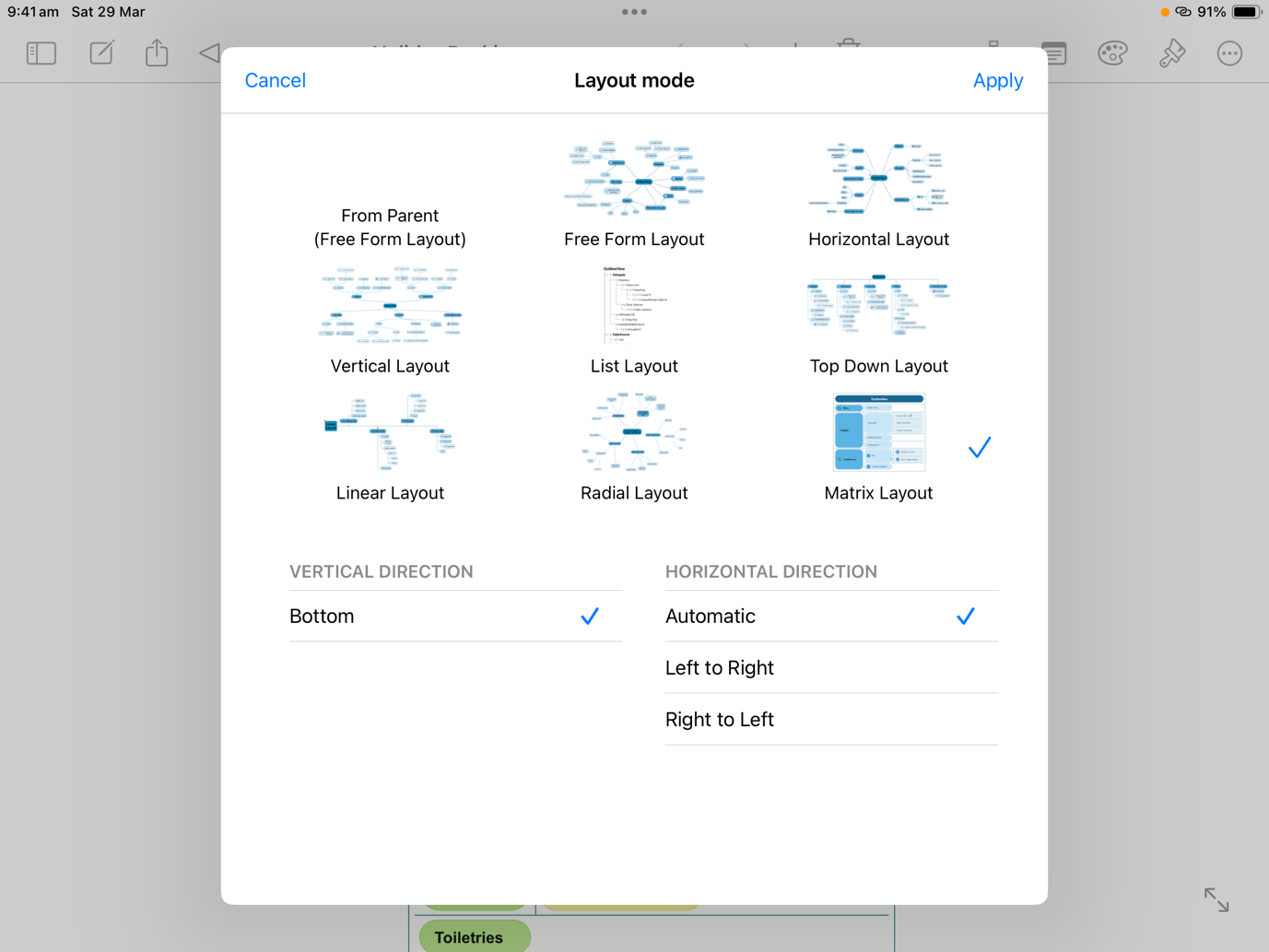
Task: Select Bottom vertical direction
Action: point(455,616)
